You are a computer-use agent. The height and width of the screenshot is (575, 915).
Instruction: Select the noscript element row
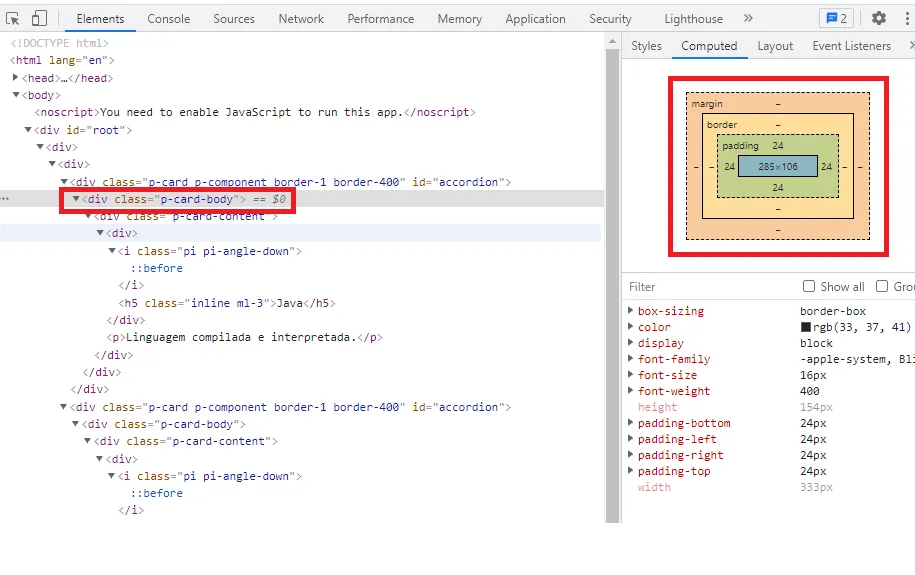255,112
